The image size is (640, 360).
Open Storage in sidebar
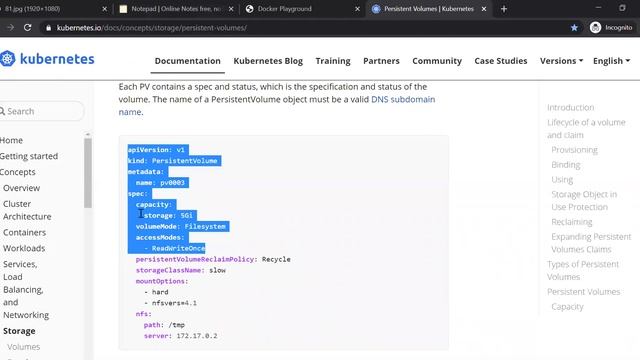19,331
